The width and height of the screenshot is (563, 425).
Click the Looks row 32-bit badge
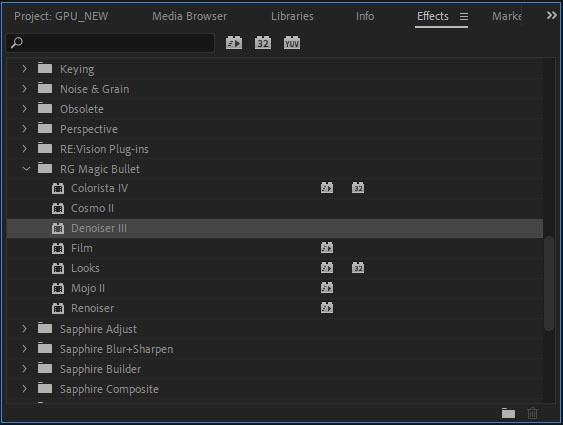tap(358, 268)
